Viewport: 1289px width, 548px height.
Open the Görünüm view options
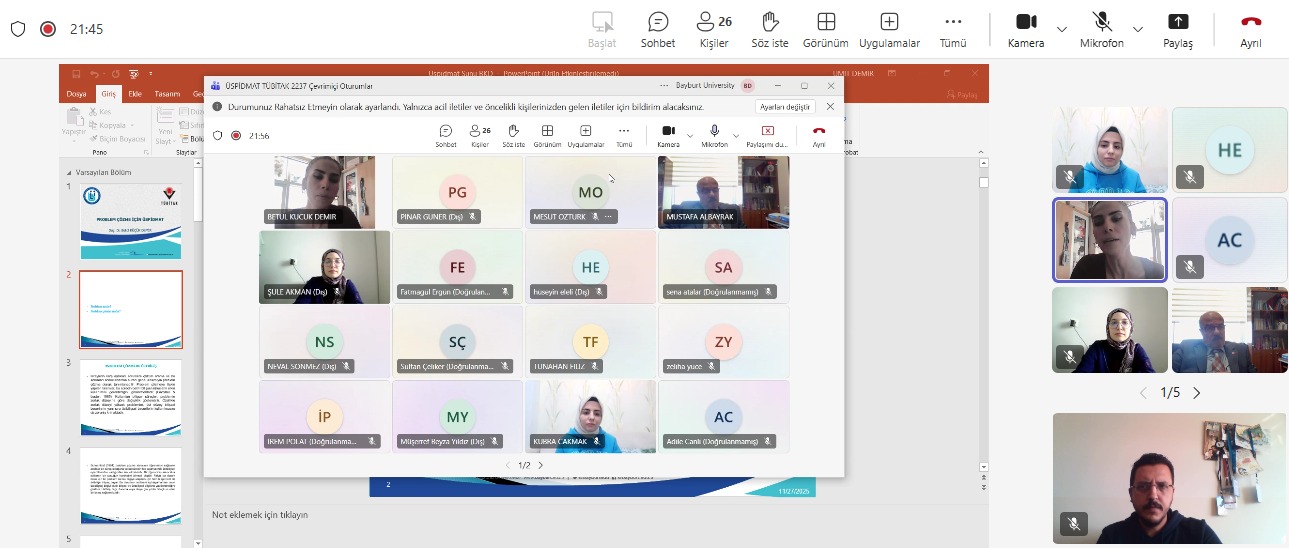click(826, 30)
